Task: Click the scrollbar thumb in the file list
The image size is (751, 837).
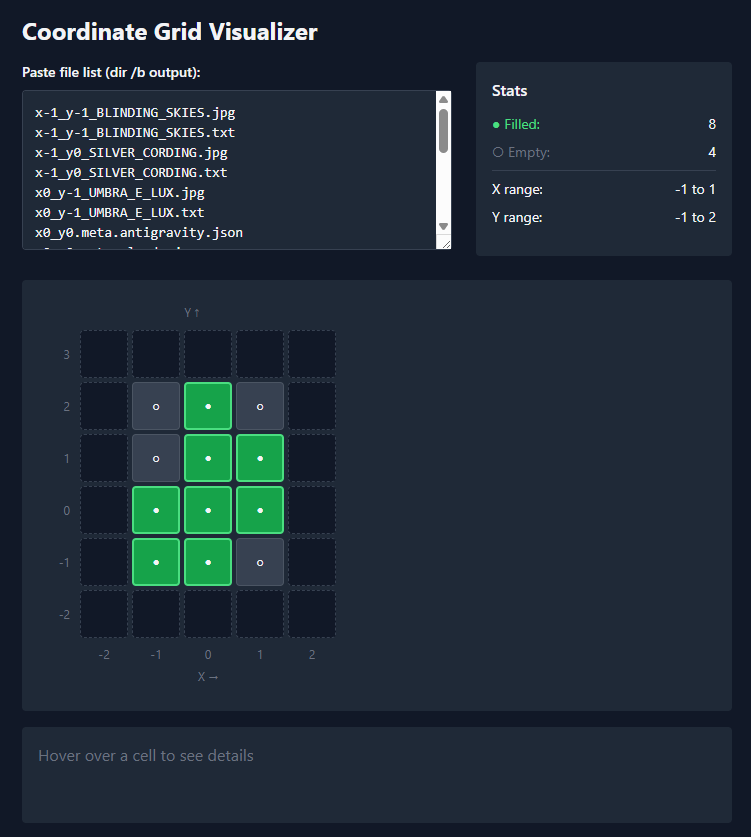Action: pyautogui.click(x=443, y=130)
